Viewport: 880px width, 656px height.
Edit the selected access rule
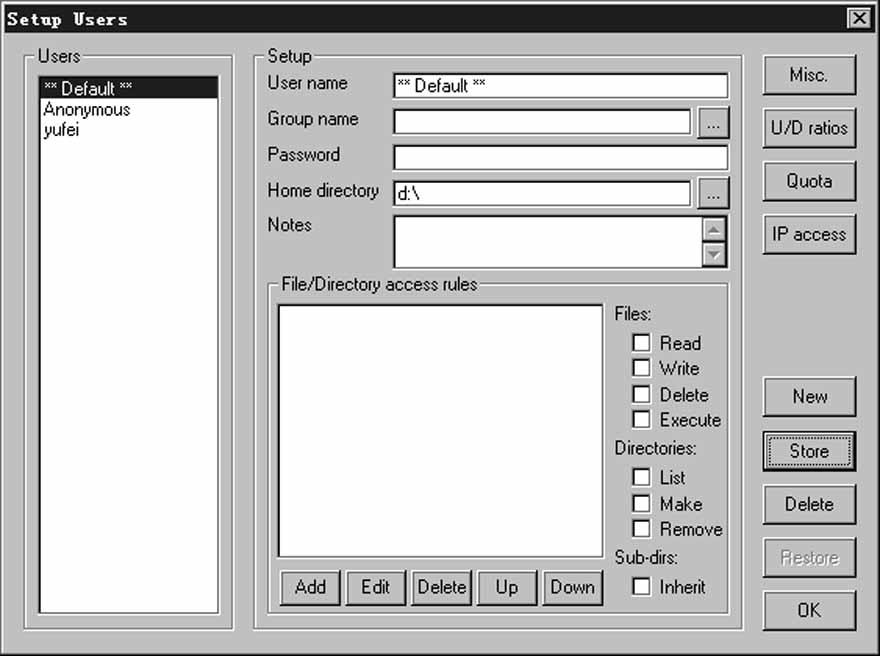[375, 588]
